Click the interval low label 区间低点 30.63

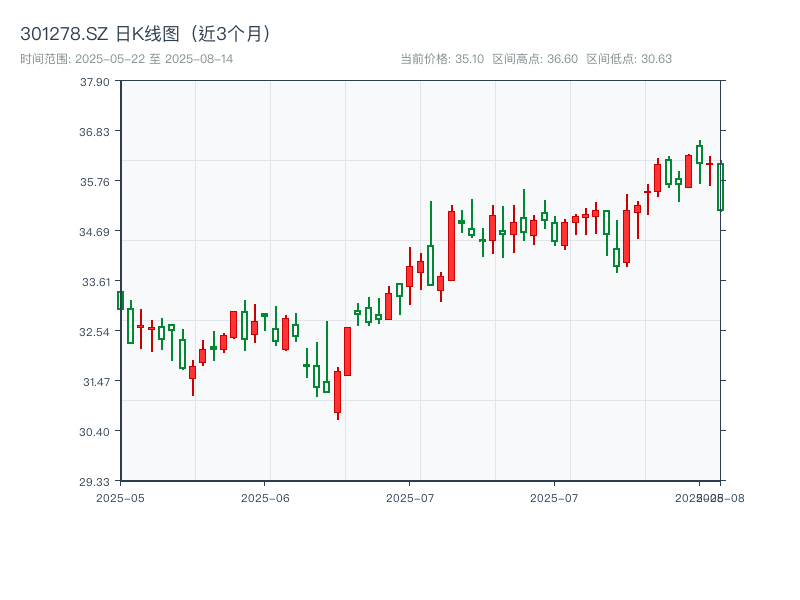tap(629, 59)
